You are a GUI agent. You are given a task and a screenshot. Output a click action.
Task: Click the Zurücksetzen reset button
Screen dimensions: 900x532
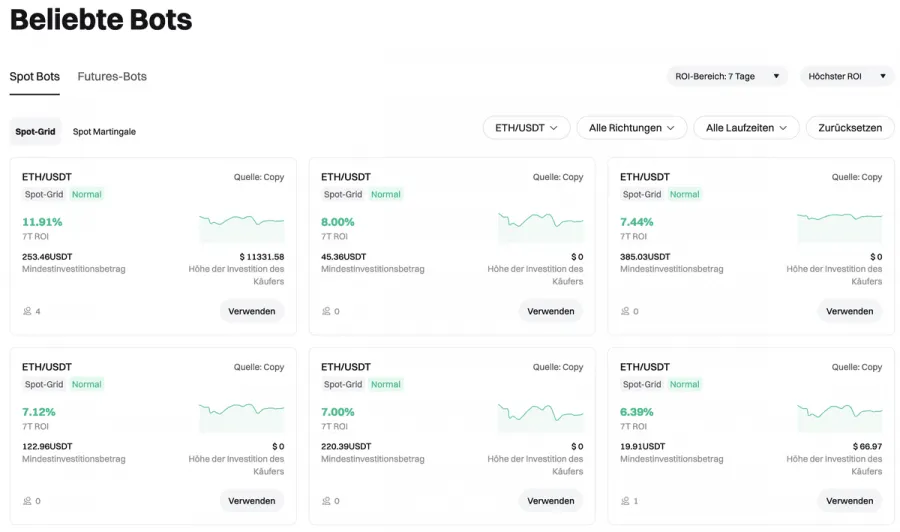coord(850,127)
